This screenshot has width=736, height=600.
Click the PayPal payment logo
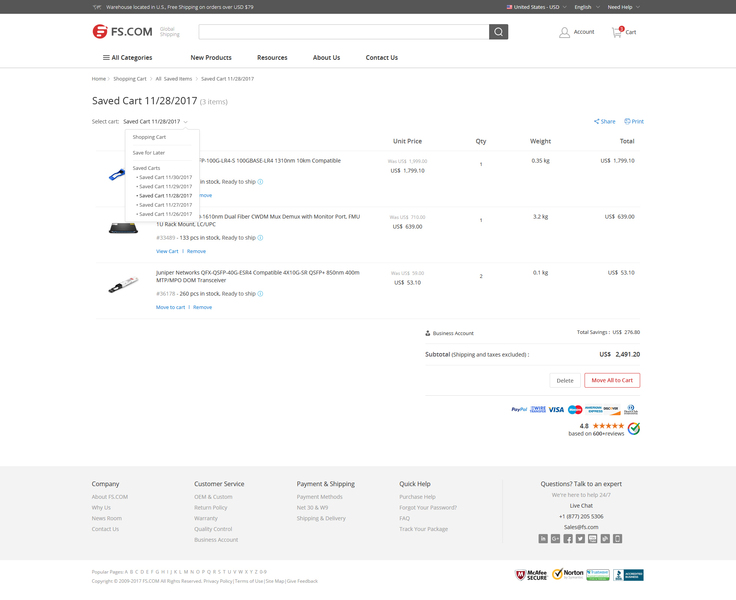click(519, 409)
